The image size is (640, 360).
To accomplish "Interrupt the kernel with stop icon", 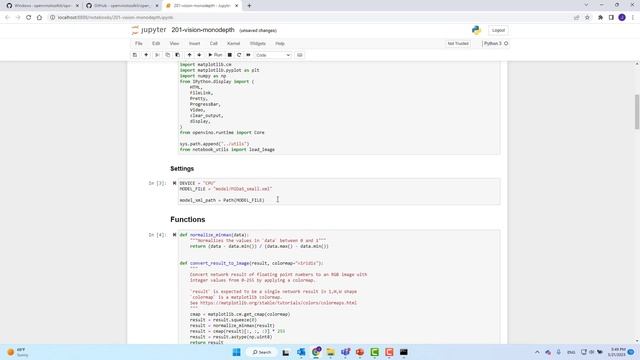I will [x=230, y=55].
